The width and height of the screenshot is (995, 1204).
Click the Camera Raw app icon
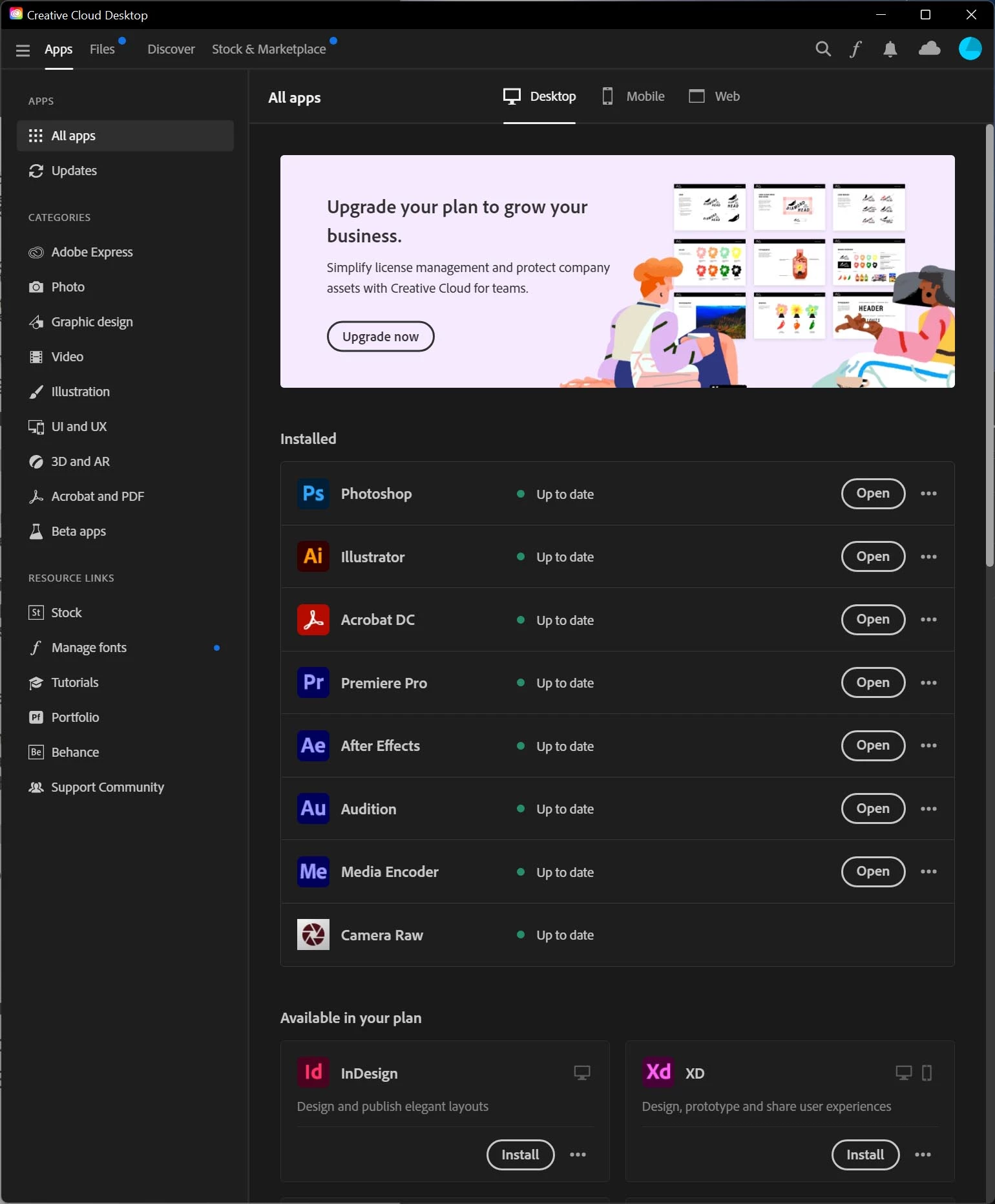click(x=313, y=935)
